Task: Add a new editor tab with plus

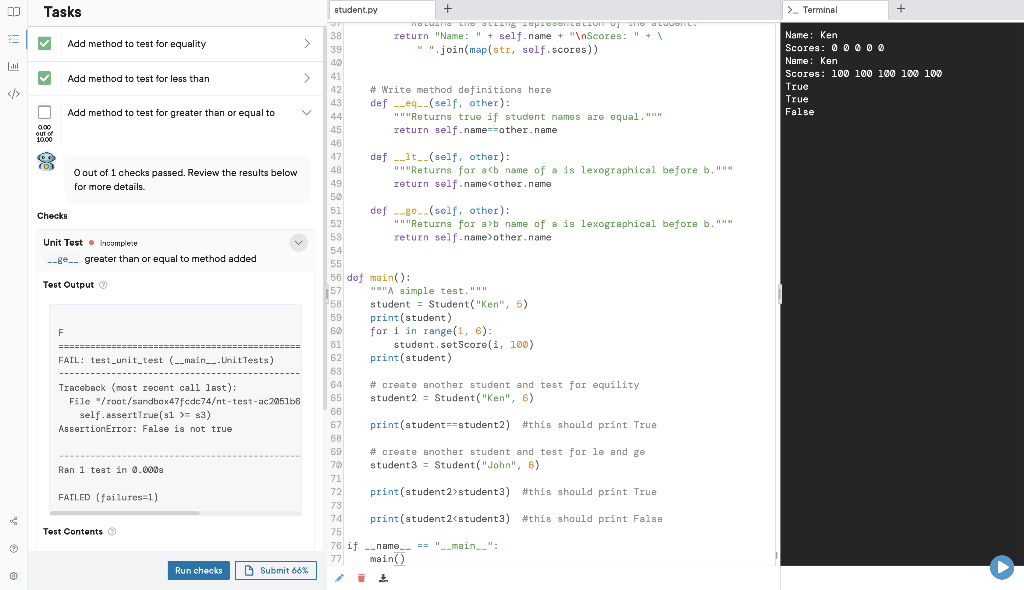Action: 448,9
